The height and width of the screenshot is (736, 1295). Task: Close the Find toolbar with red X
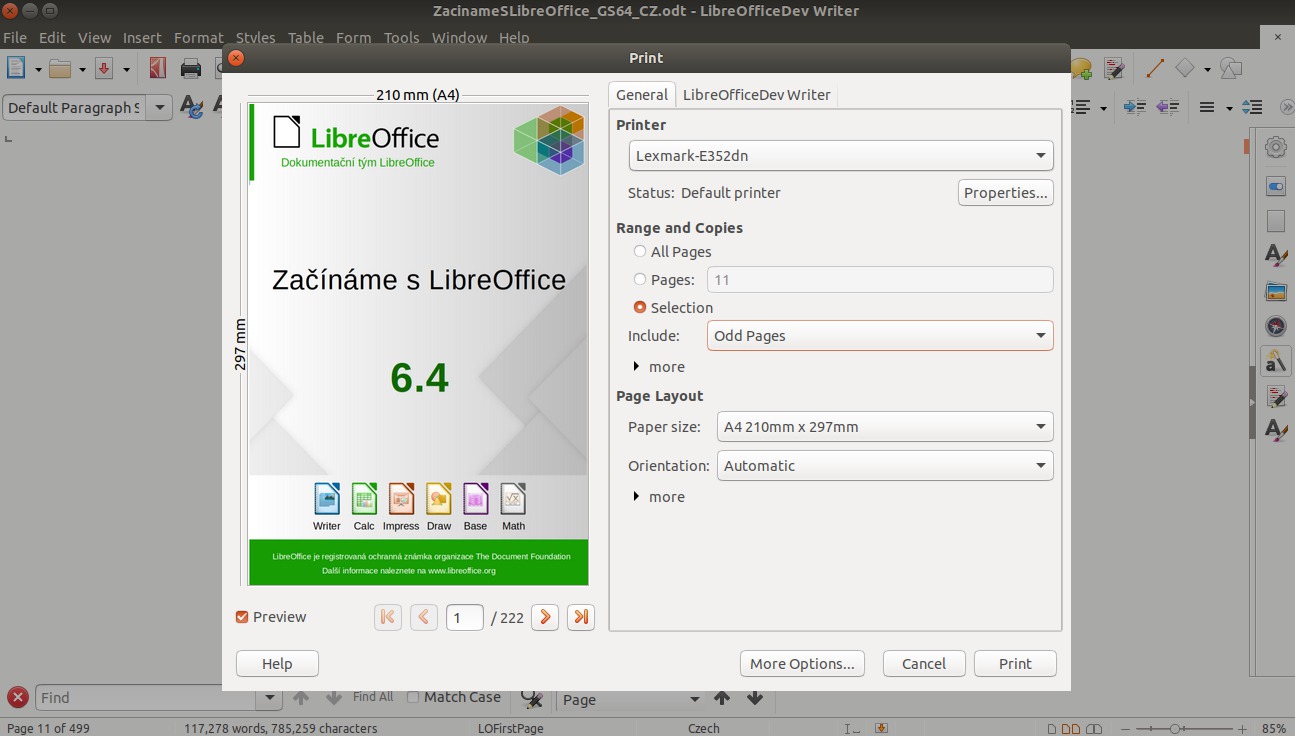coord(17,697)
